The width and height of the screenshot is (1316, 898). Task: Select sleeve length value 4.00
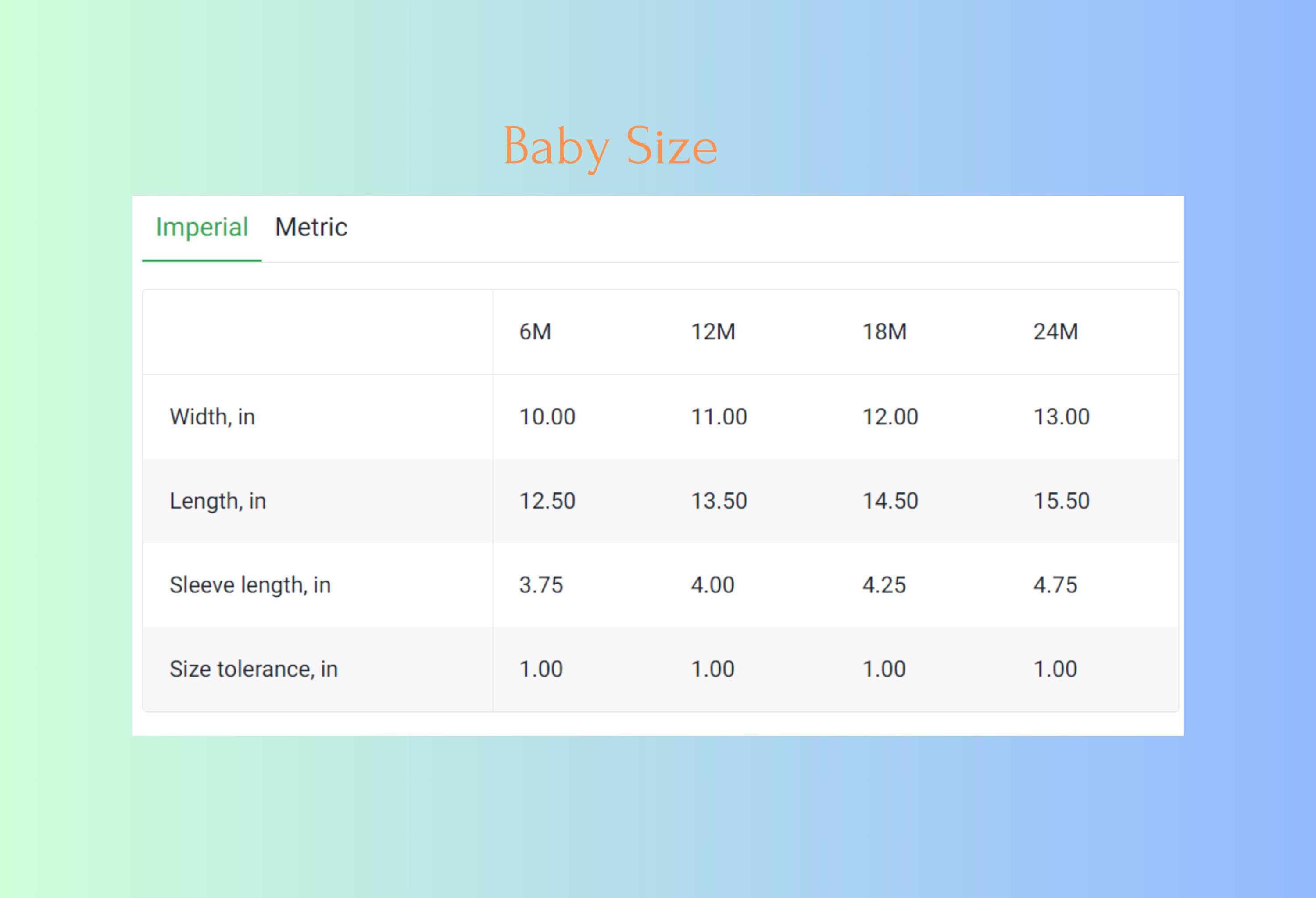click(712, 585)
